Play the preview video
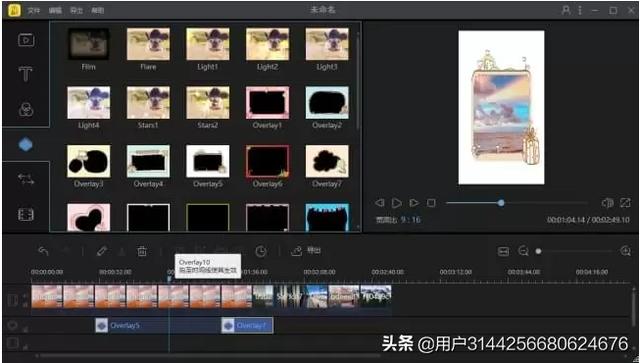 pos(396,203)
